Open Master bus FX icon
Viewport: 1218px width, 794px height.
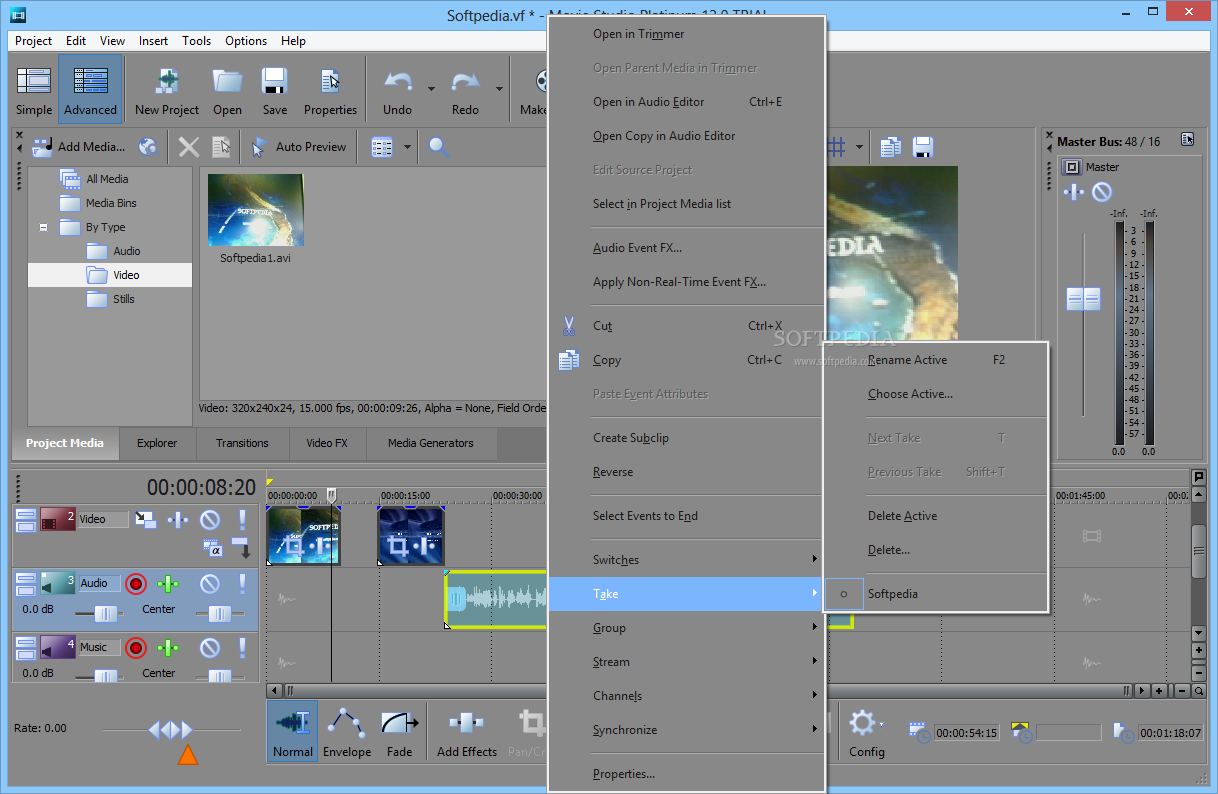click(x=1073, y=191)
